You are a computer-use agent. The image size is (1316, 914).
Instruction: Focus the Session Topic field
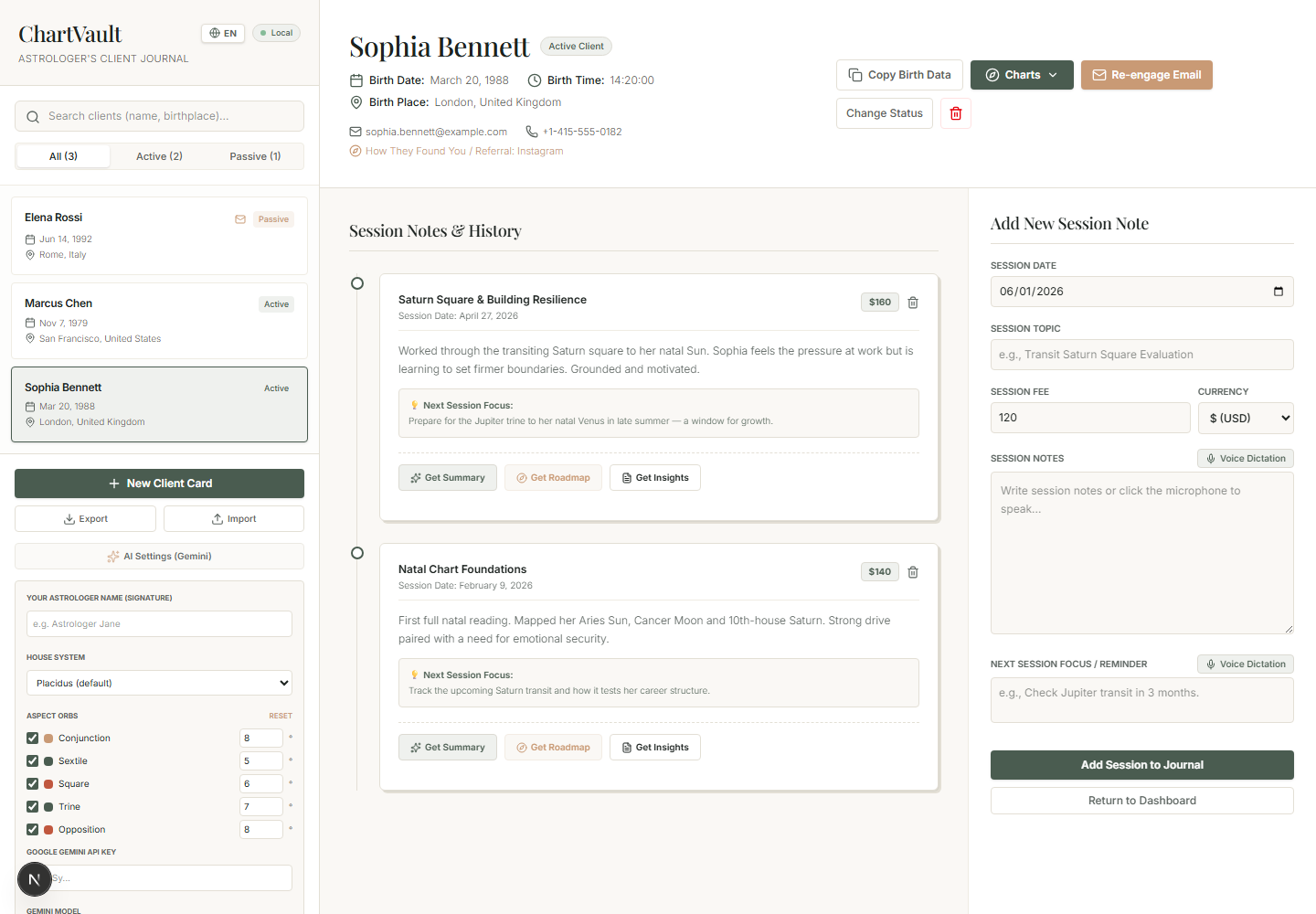(1142, 355)
